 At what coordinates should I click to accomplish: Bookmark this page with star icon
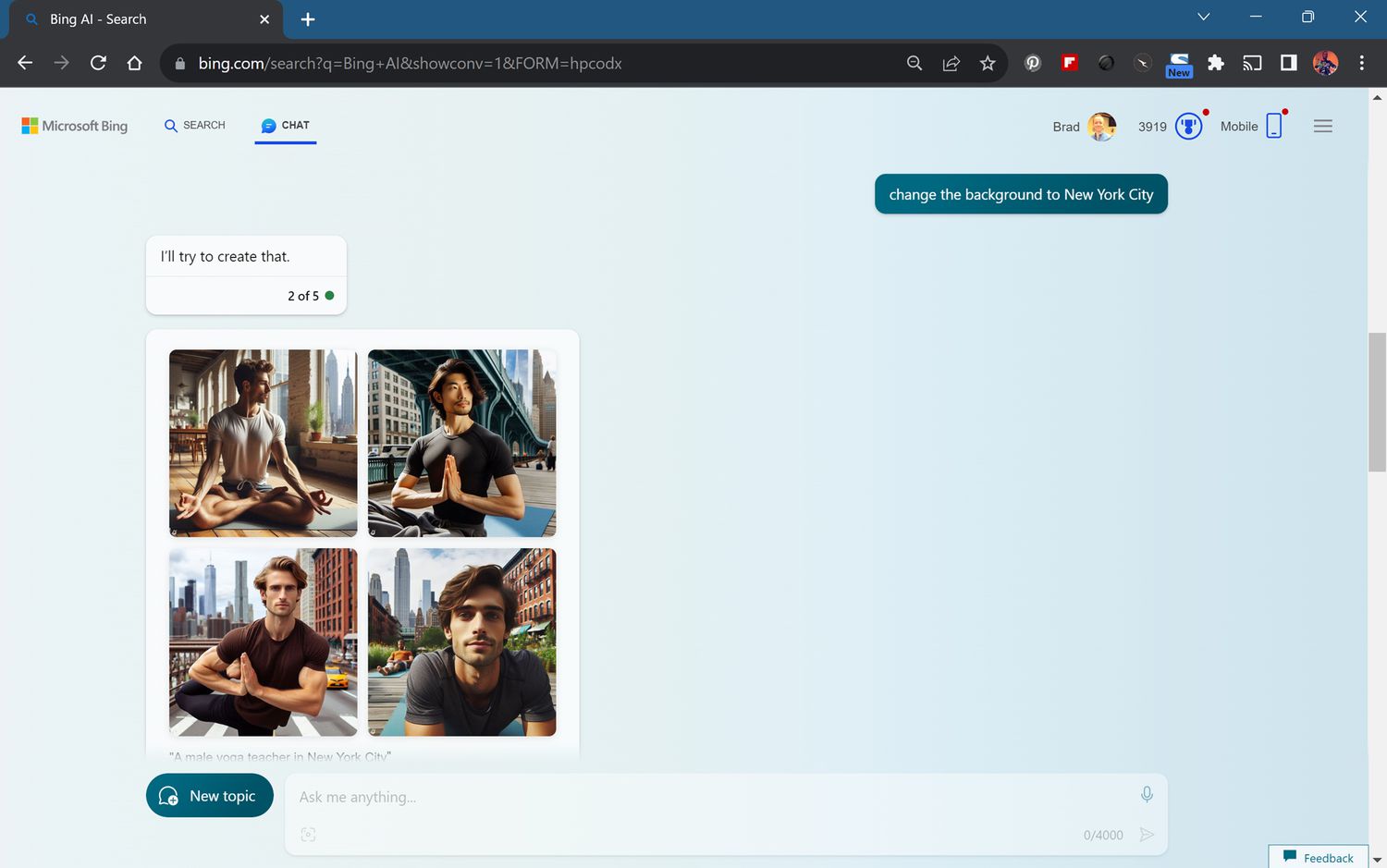coord(988,63)
